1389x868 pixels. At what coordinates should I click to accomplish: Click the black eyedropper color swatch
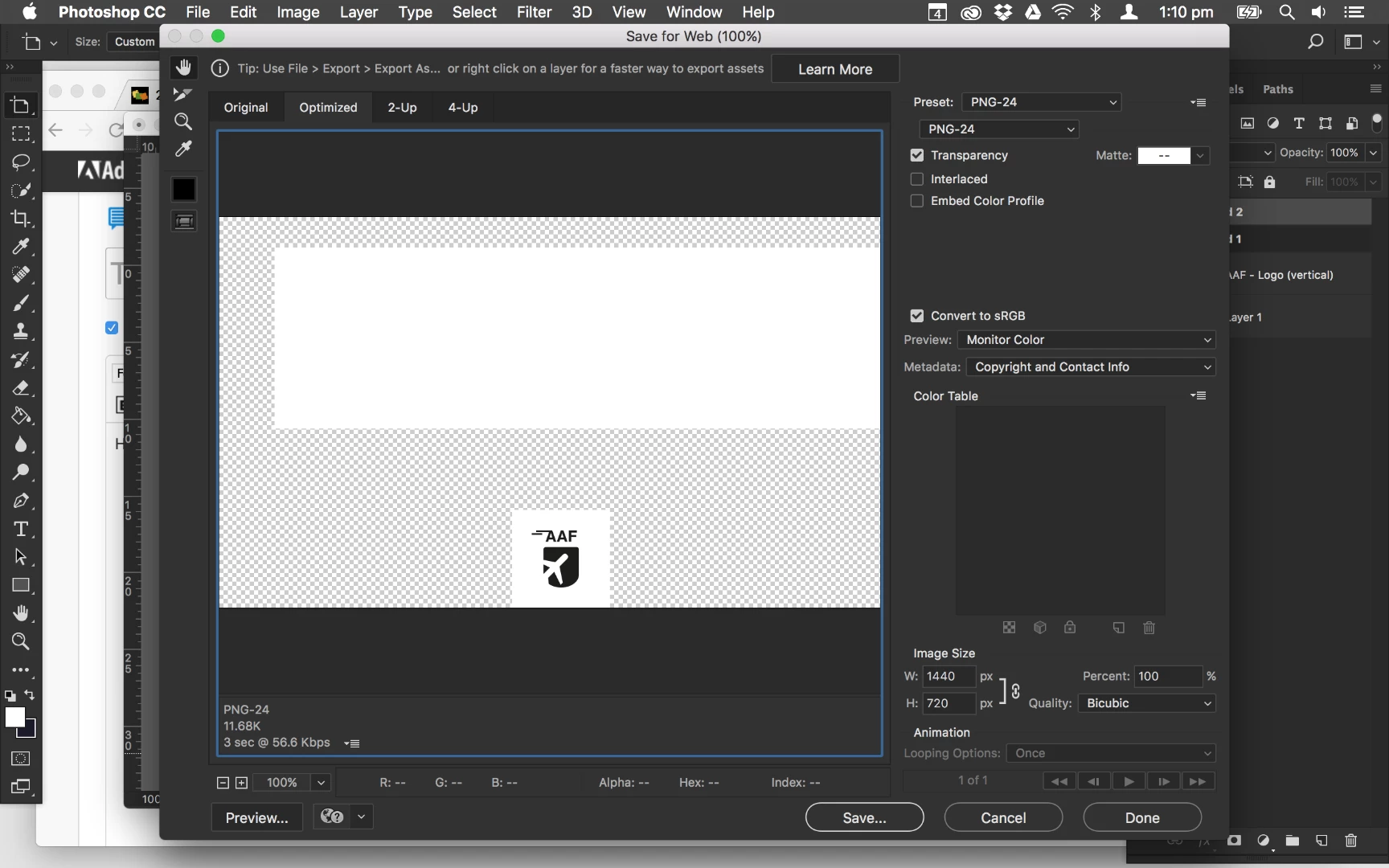coord(184,189)
